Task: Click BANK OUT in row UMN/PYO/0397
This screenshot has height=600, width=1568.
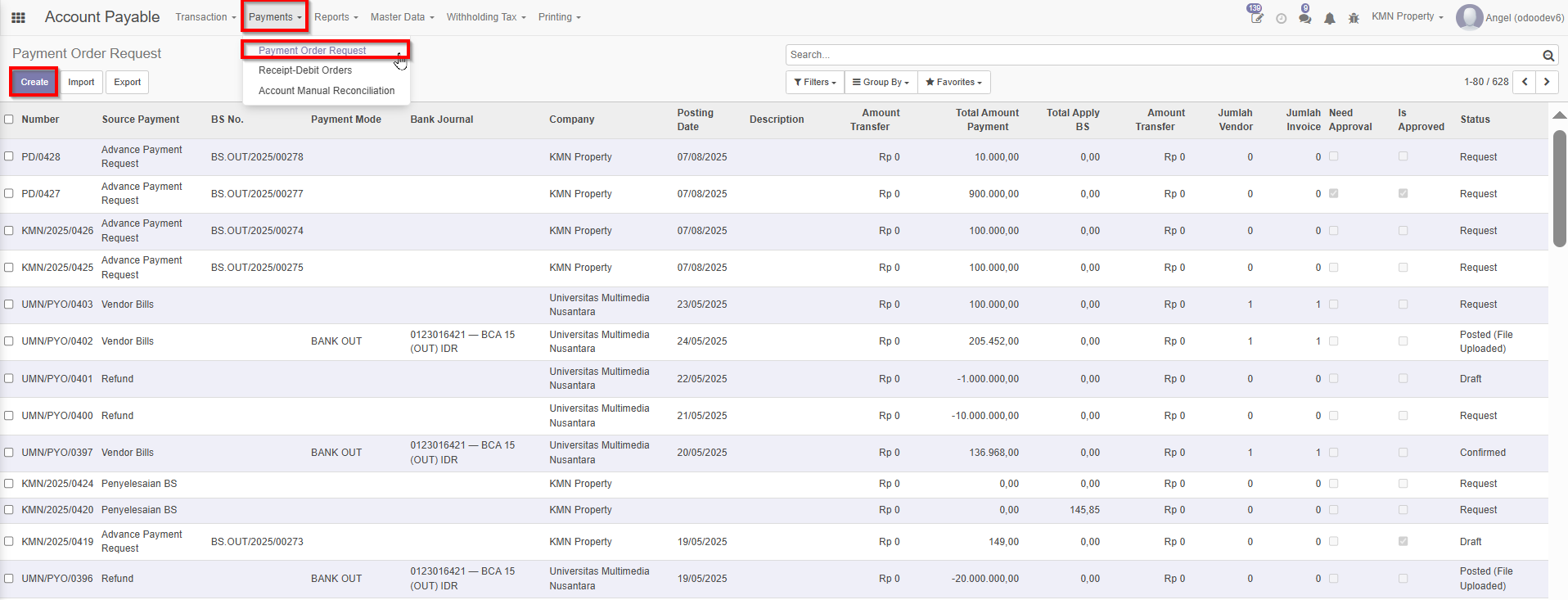Action: 336,453
